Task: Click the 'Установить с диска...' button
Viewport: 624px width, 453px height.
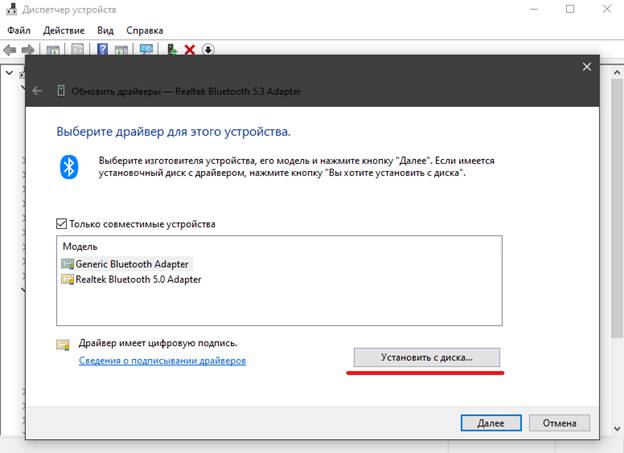Action: [426, 357]
